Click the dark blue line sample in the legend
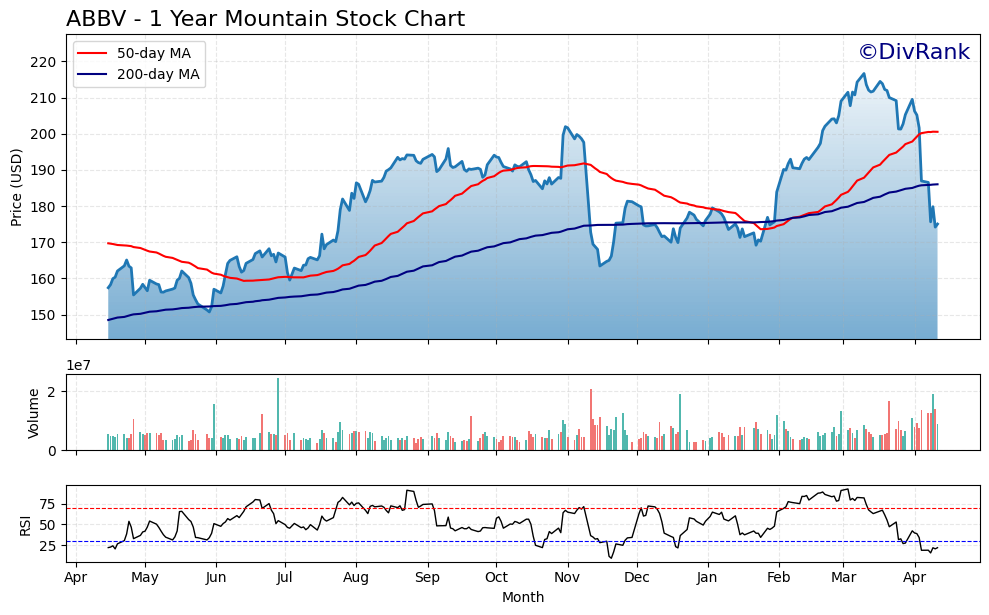 [92, 74]
